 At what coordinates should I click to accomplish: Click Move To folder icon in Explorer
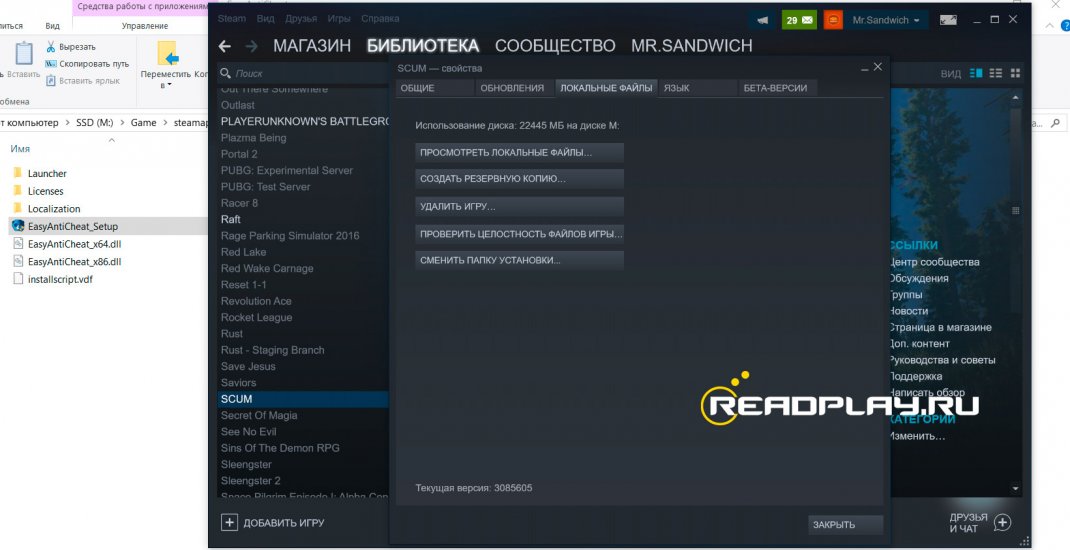click(167, 53)
